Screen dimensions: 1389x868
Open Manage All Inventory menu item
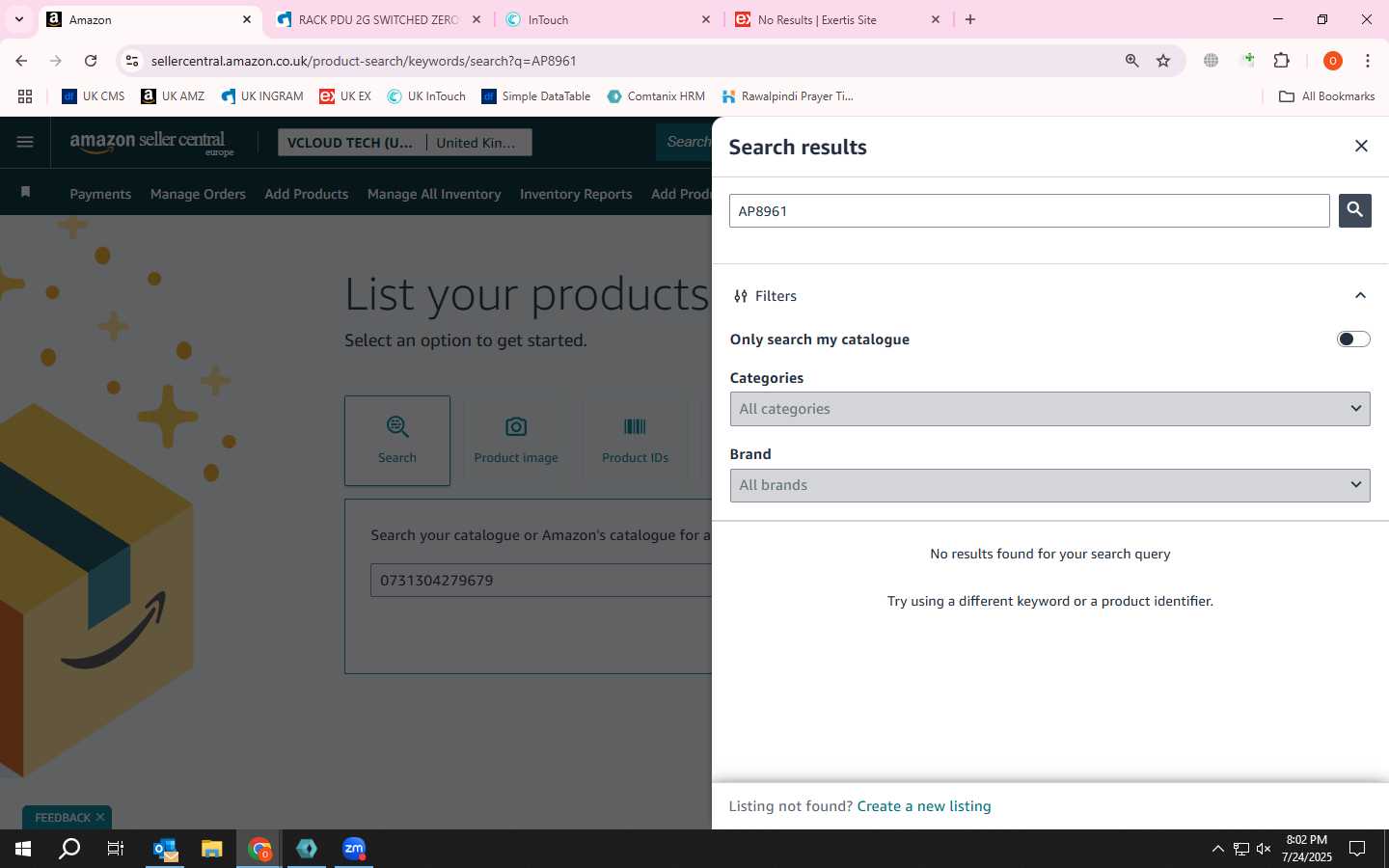(x=434, y=194)
